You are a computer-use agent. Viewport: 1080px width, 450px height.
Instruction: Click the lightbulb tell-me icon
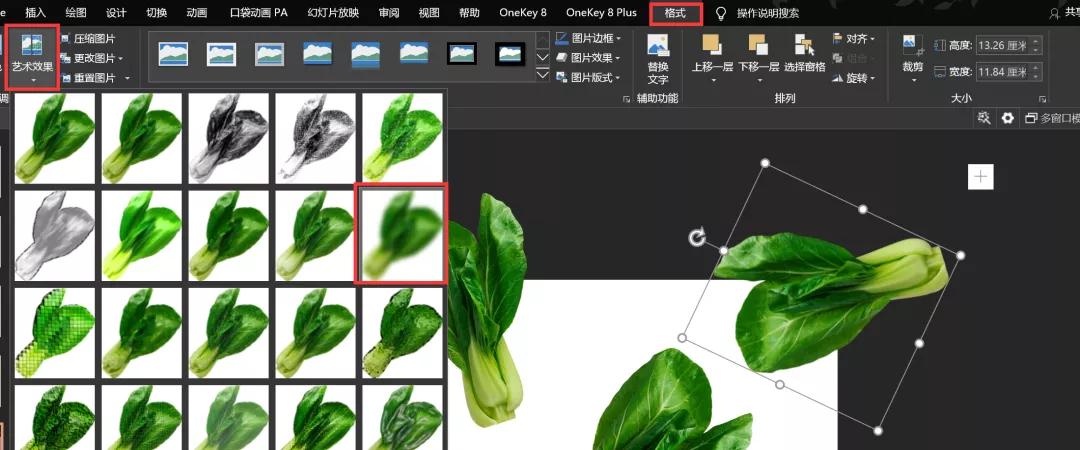[721, 13]
